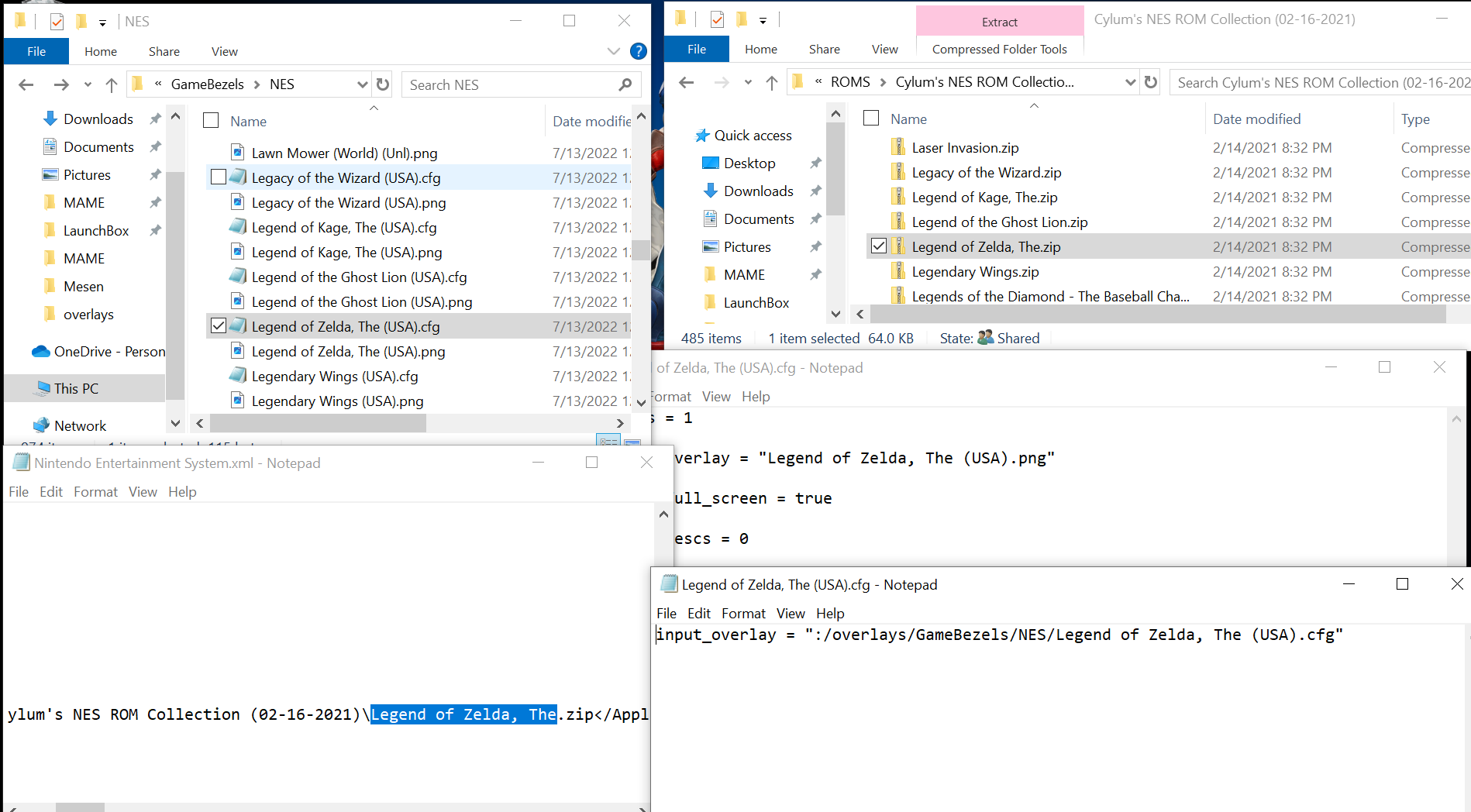The image size is (1471, 812).
Task: Click Properties quick access icon in NES title bar
Action: (x=57, y=21)
